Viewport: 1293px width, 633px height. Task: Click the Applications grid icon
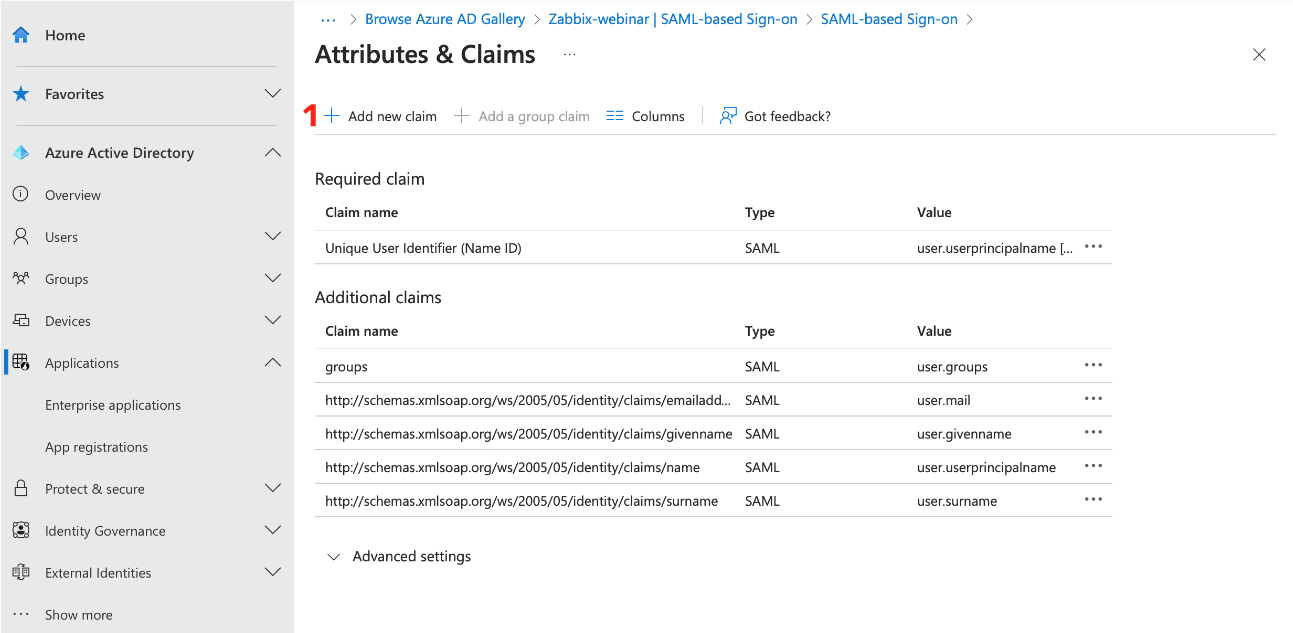tap(20, 362)
